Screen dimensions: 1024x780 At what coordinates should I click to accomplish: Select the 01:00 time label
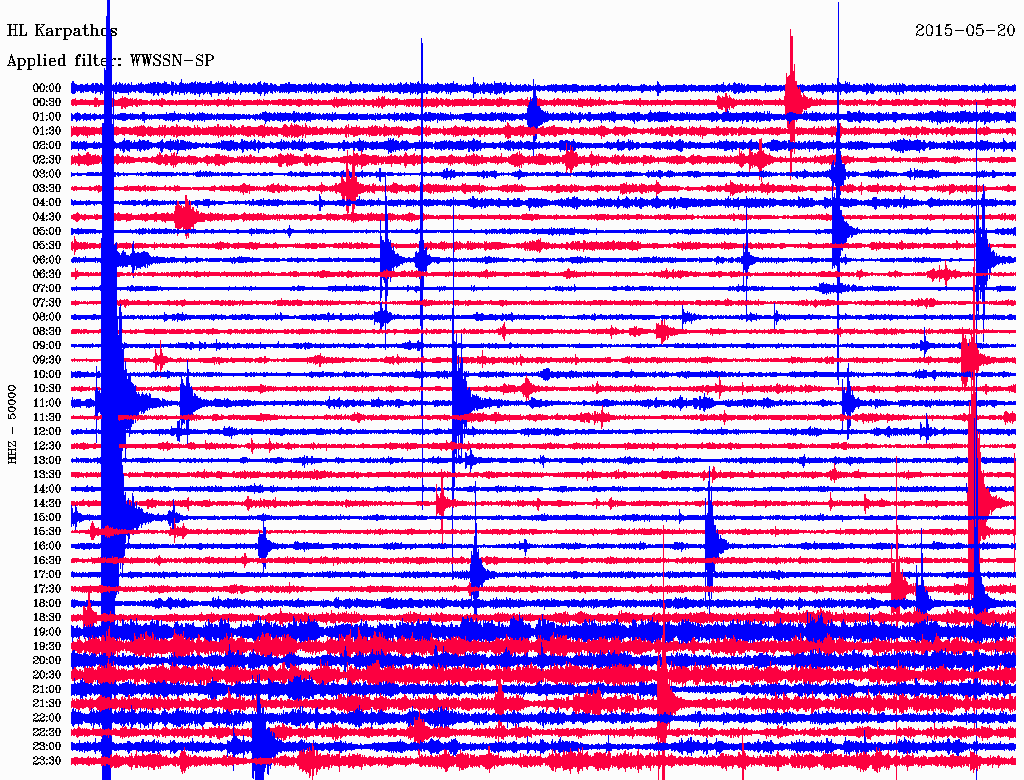click(47, 117)
